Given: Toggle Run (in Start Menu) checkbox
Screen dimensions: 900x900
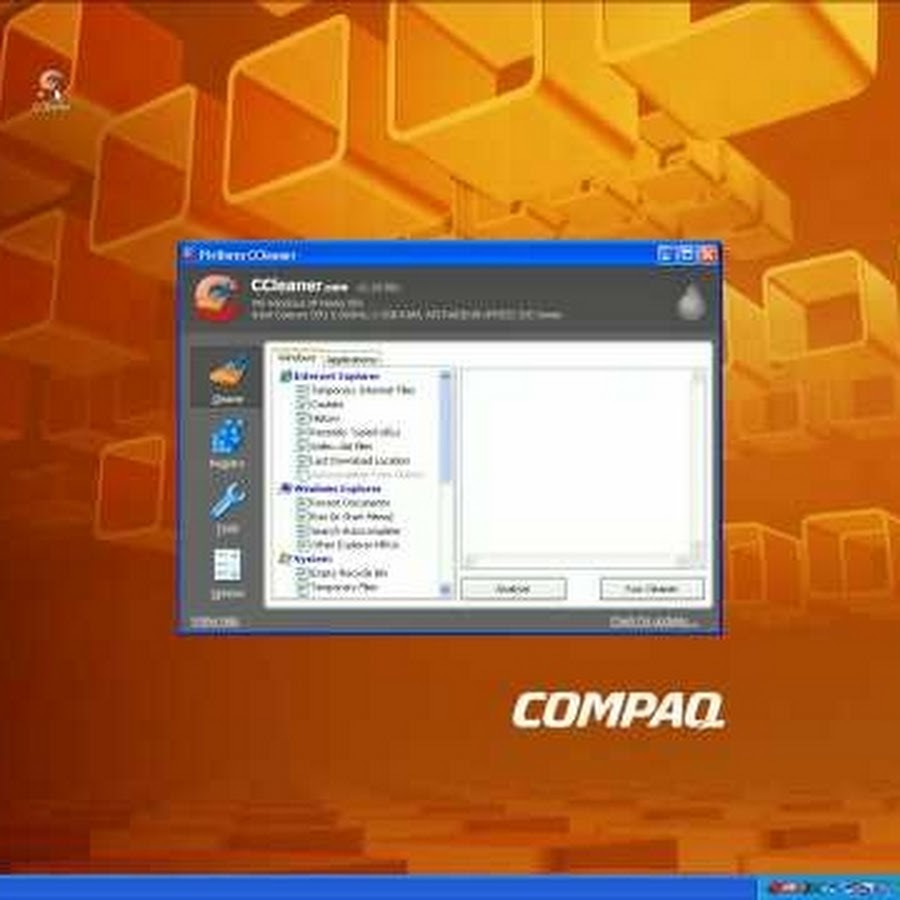Looking at the screenshot, I should pos(303,517).
